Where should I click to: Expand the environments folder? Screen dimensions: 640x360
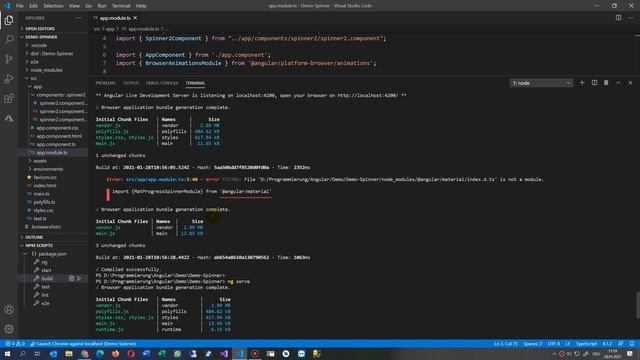53,169
